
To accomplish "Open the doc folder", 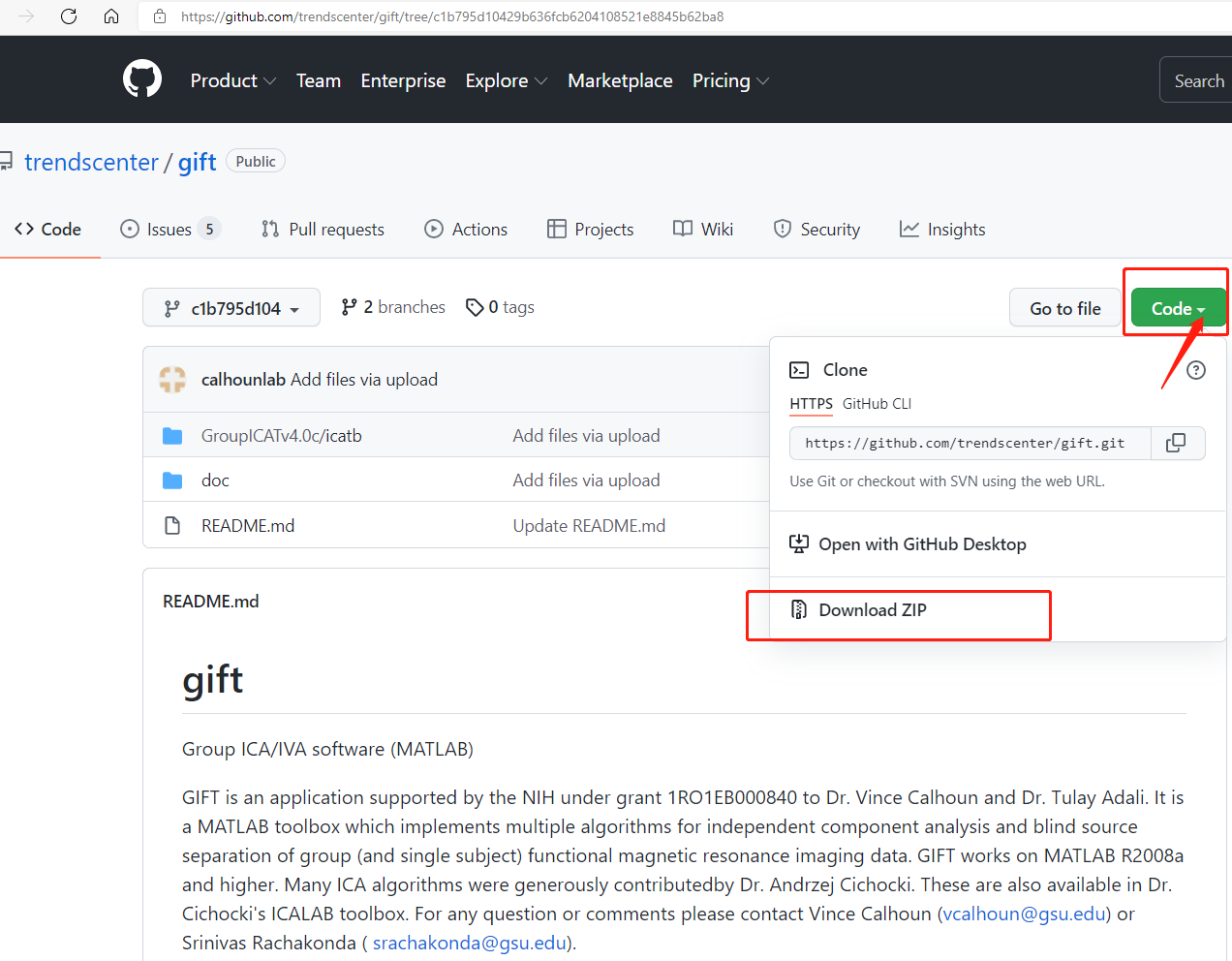I will point(215,480).
